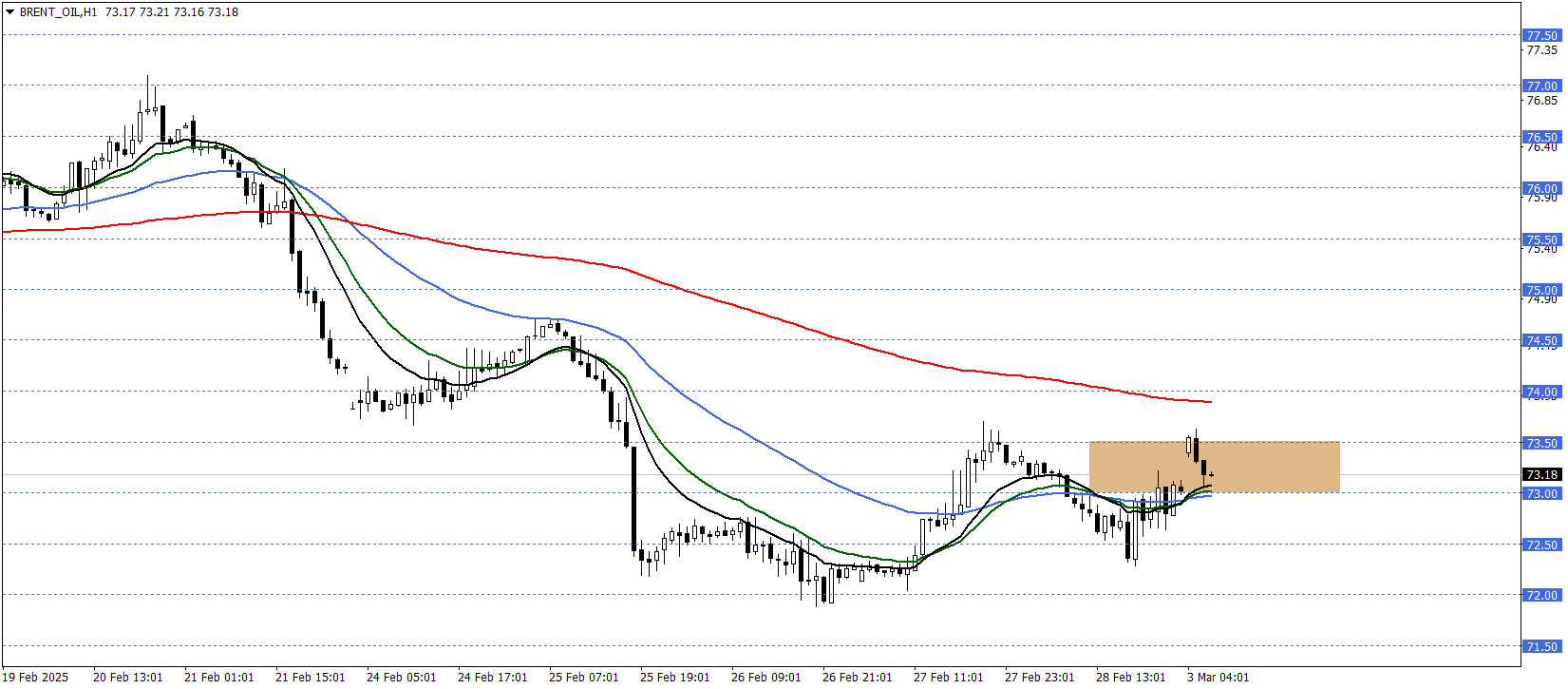Click the 71.50 price level label
The width and height of the screenshot is (1568, 689).
point(1541,646)
